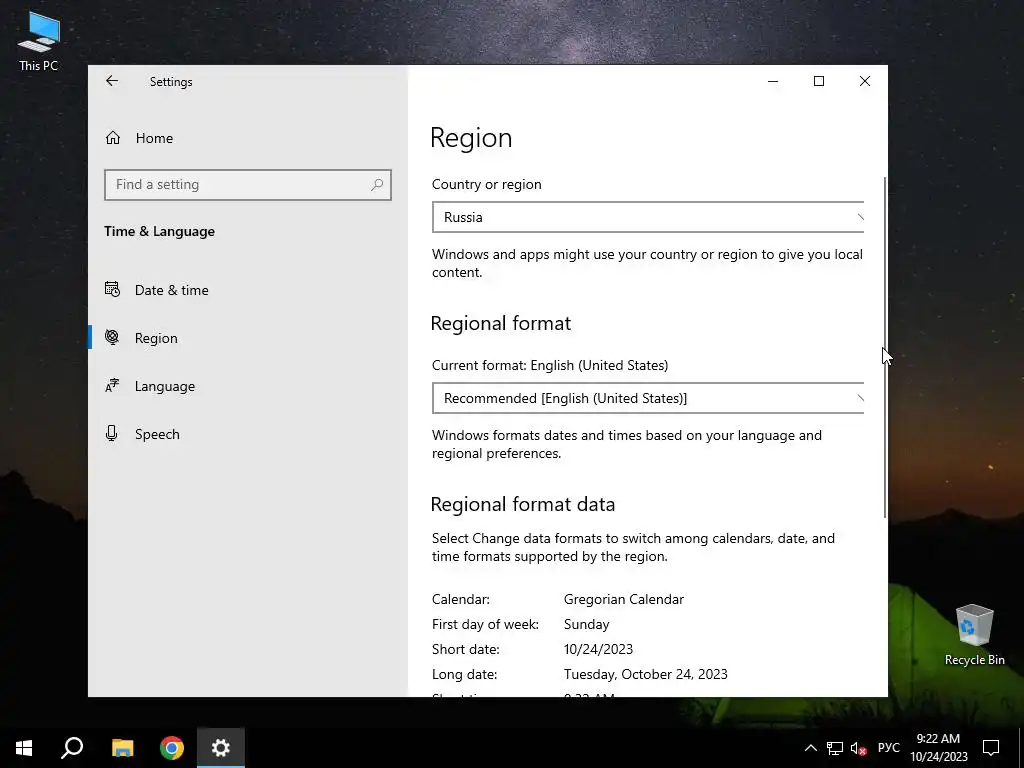Expand the Regional format dropdown
1024x768 pixels.
[648, 398]
